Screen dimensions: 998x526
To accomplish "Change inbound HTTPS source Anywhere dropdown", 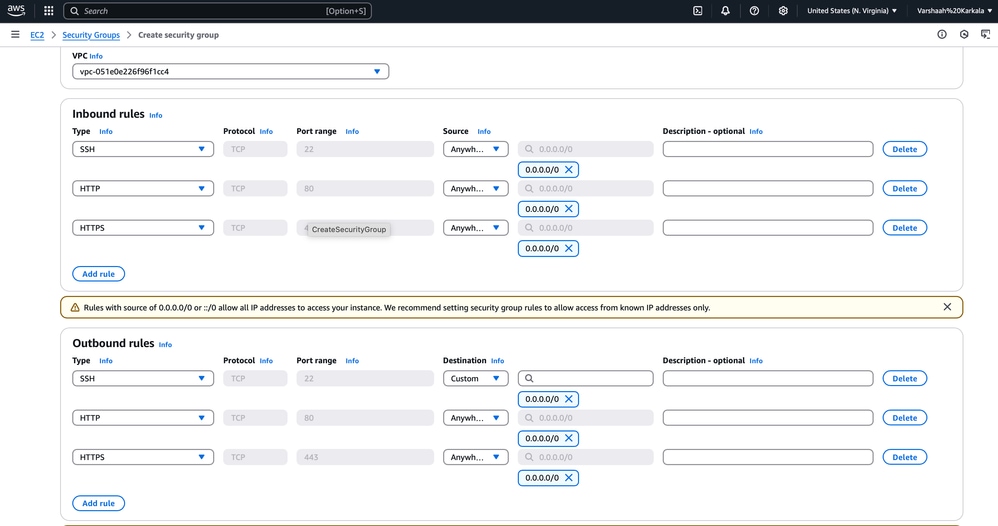I will coord(475,228).
